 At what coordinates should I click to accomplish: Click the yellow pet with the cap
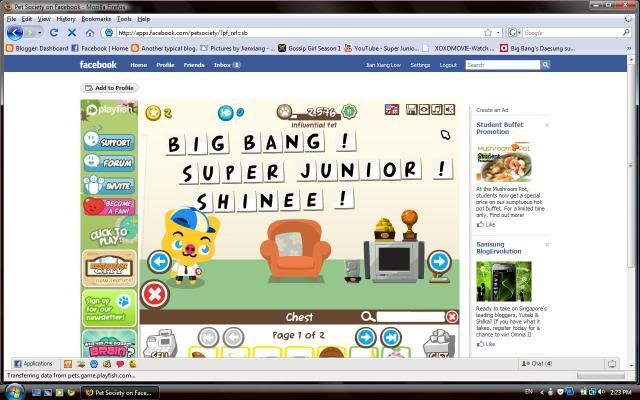(189, 245)
